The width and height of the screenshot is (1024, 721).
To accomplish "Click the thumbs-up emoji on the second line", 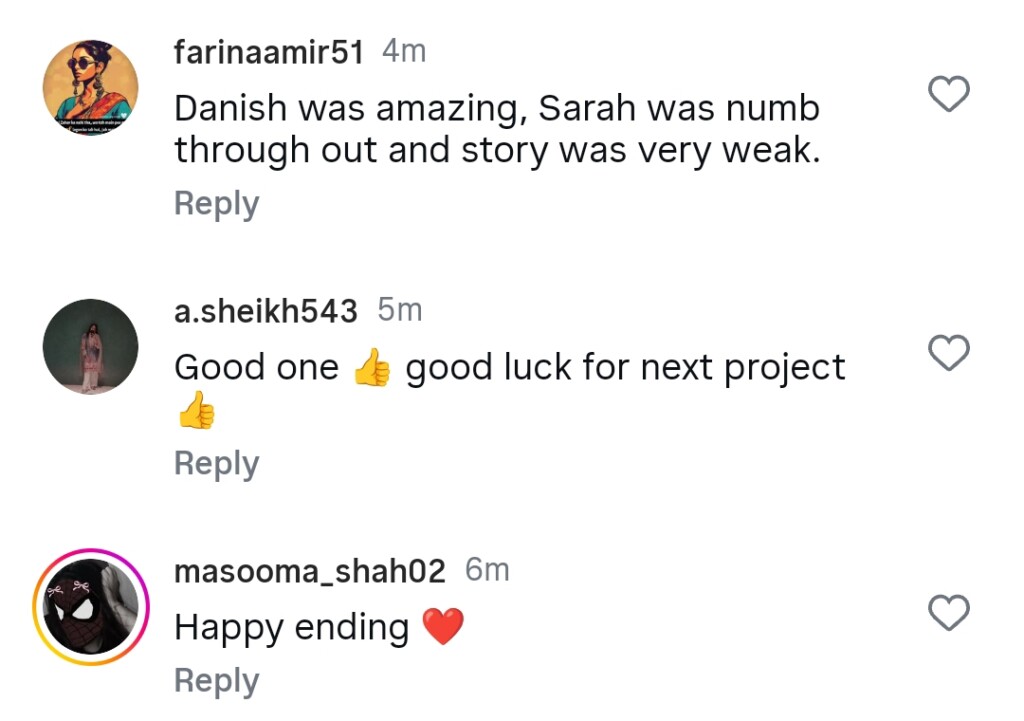I will pos(196,412).
